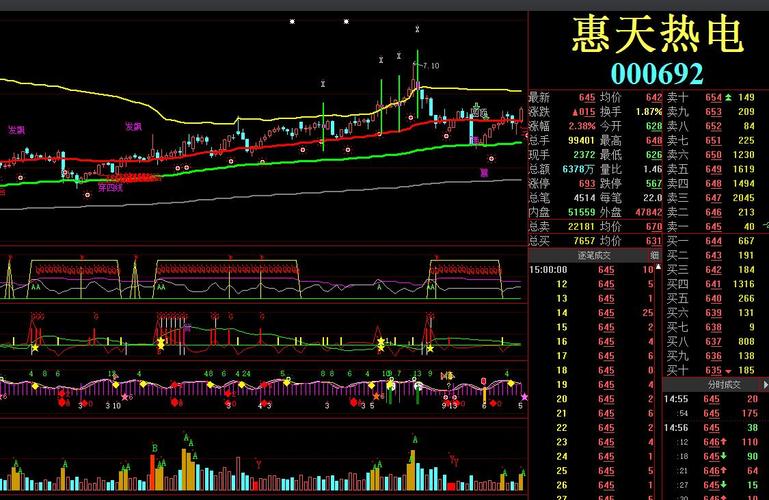The width and height of the screenshot is (769, 500).
Task: Click the red down triangle in 买十 row
Action: tap(728, 371)
